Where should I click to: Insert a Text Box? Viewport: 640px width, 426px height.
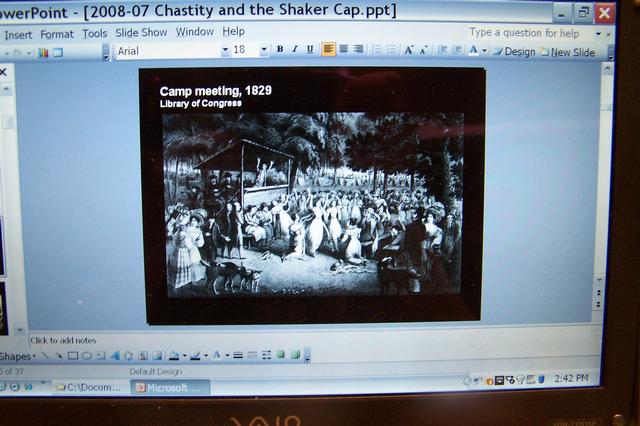(101, 356)
